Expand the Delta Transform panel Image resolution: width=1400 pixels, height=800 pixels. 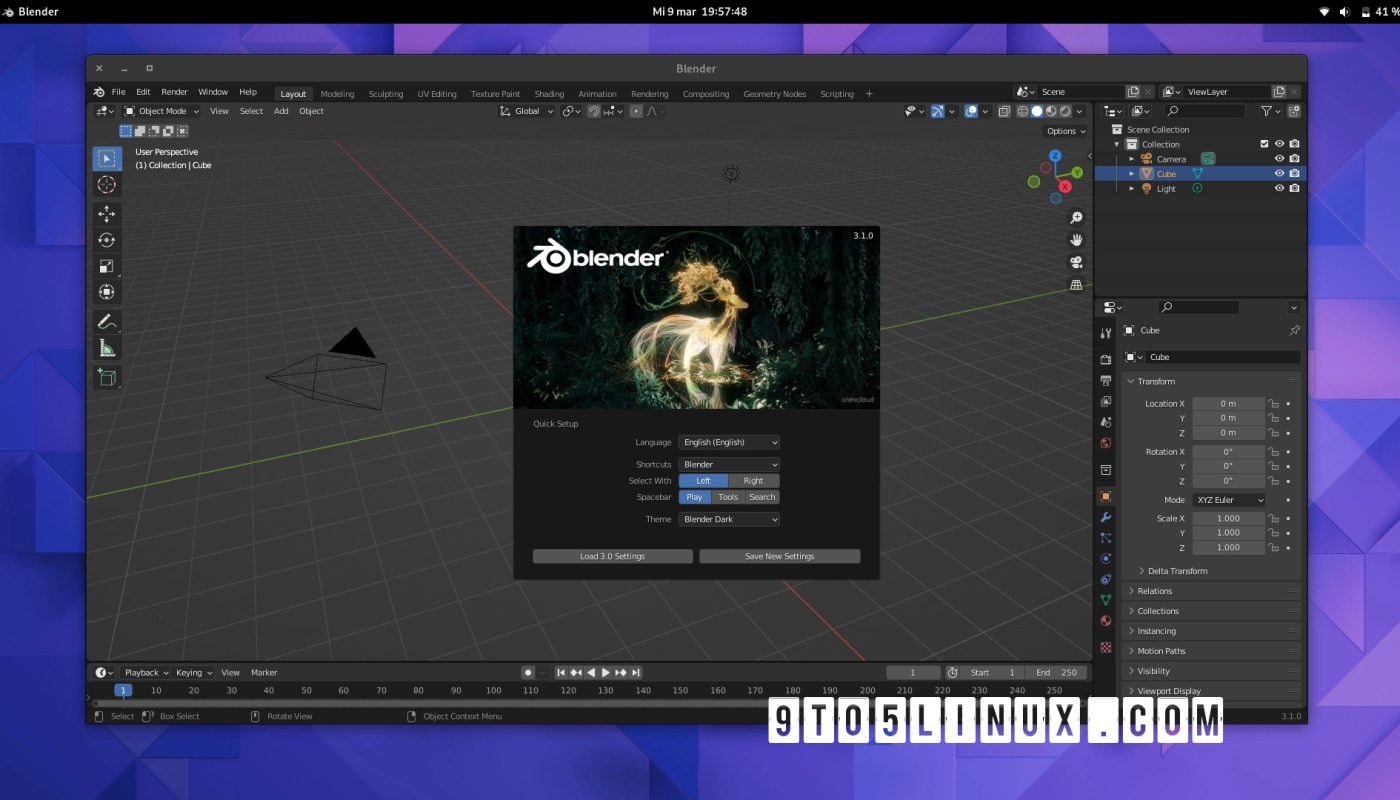(1176, 571)
